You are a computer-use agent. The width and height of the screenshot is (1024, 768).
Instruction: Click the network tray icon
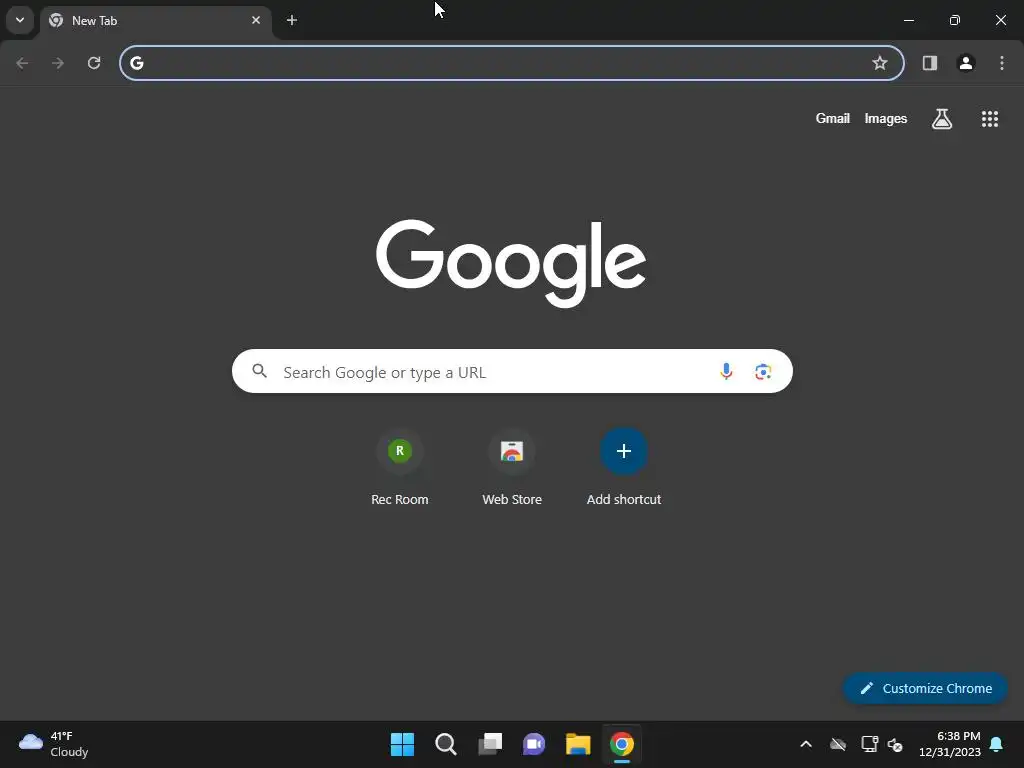pos(869,744)
